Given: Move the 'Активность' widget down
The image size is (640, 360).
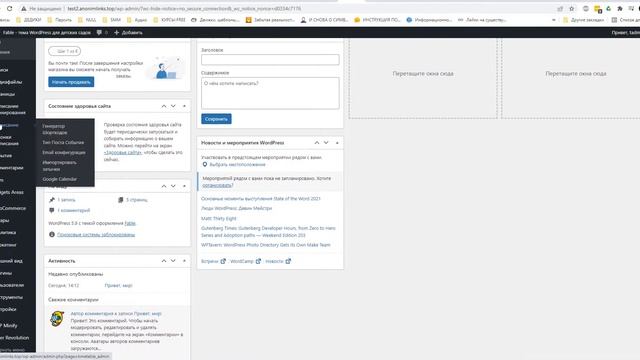Looking at the screenshot, I should [x=173, y=261].
